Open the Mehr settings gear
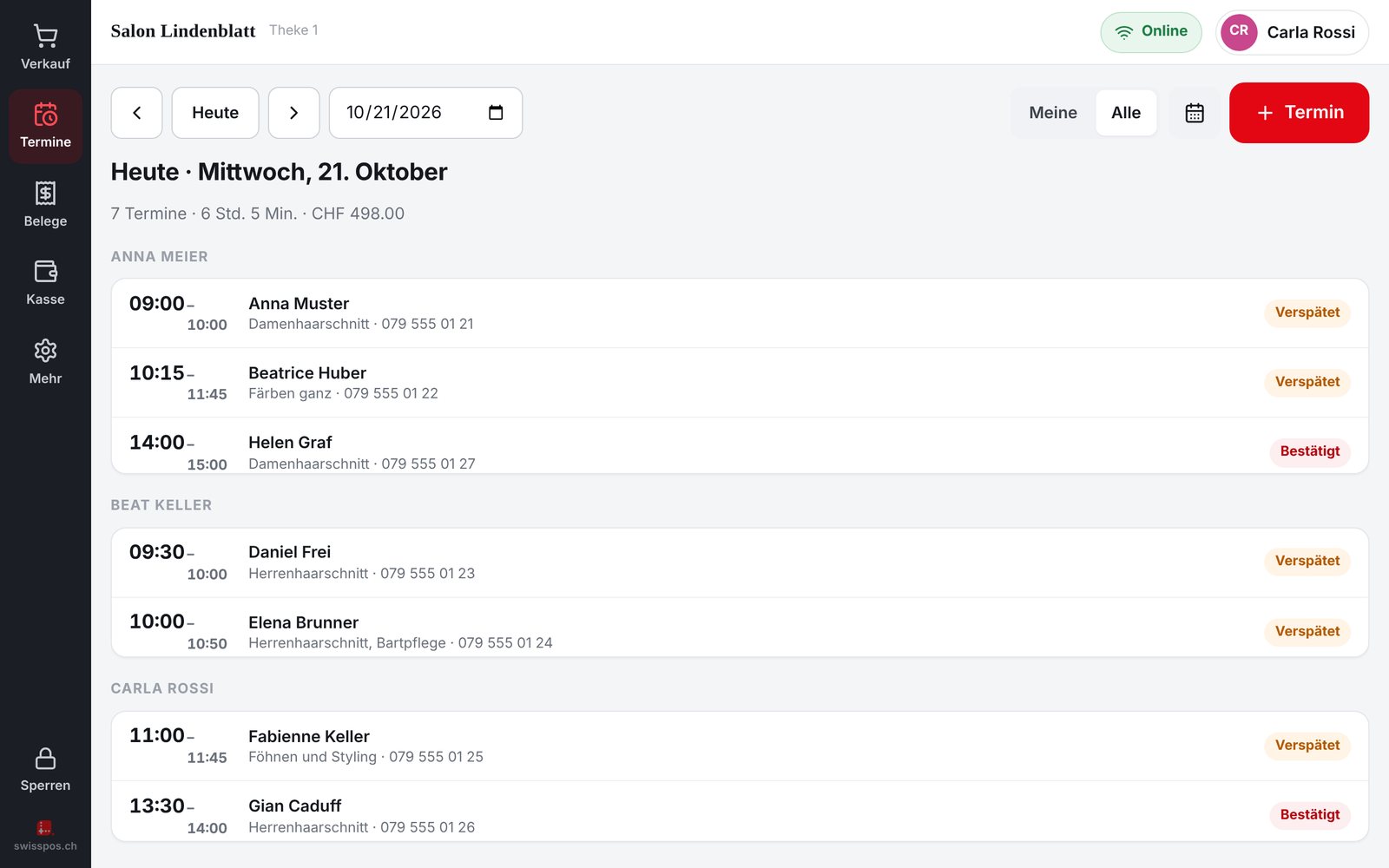The height and width of the screenshot is (868, 1389). [45, 362]
